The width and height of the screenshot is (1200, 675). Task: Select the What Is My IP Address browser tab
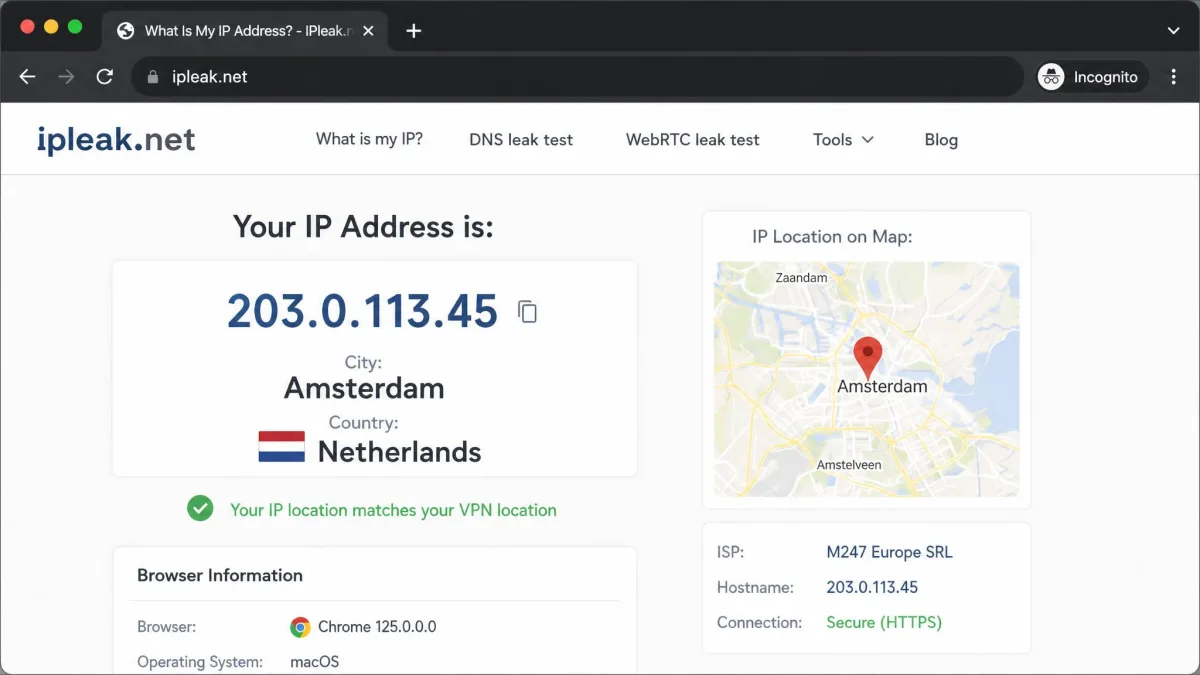244,31
